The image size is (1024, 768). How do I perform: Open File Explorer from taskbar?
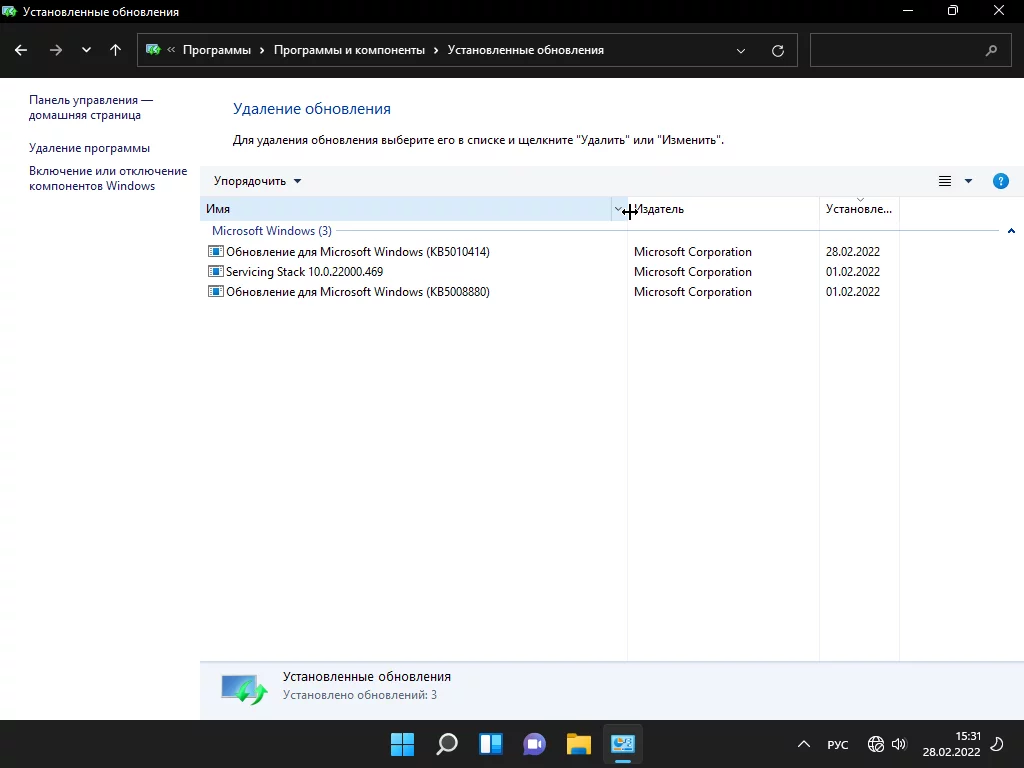point(579,744)
